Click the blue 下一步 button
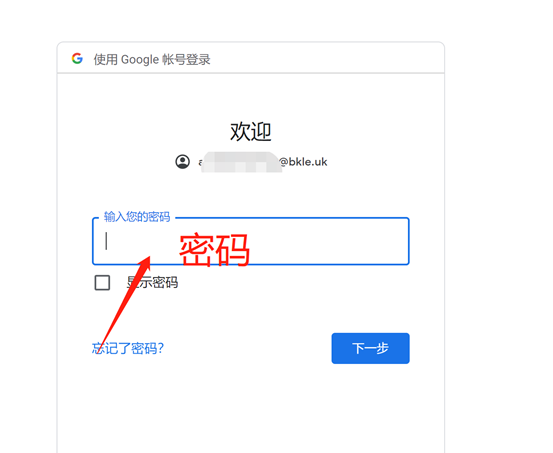Screen dimensions: 553x453 click(370, 348)
